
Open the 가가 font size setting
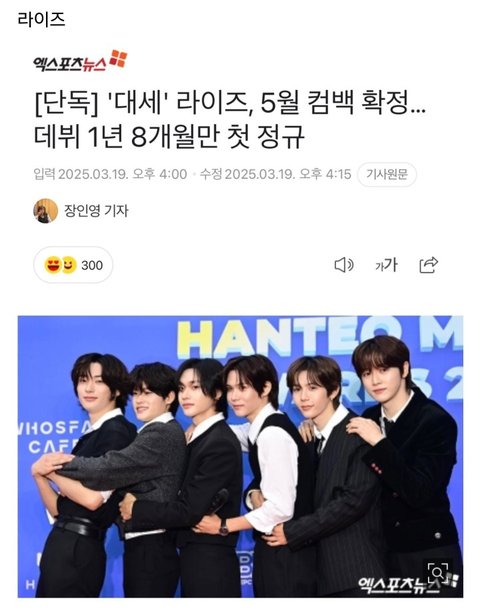pyautogui.click(x=386, y=265)
